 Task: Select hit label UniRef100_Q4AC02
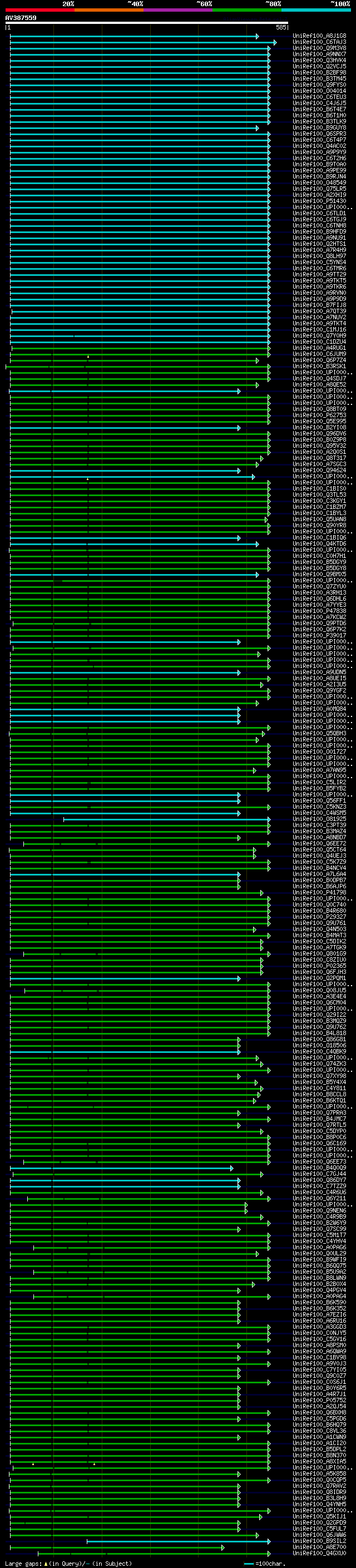point(319,146)
